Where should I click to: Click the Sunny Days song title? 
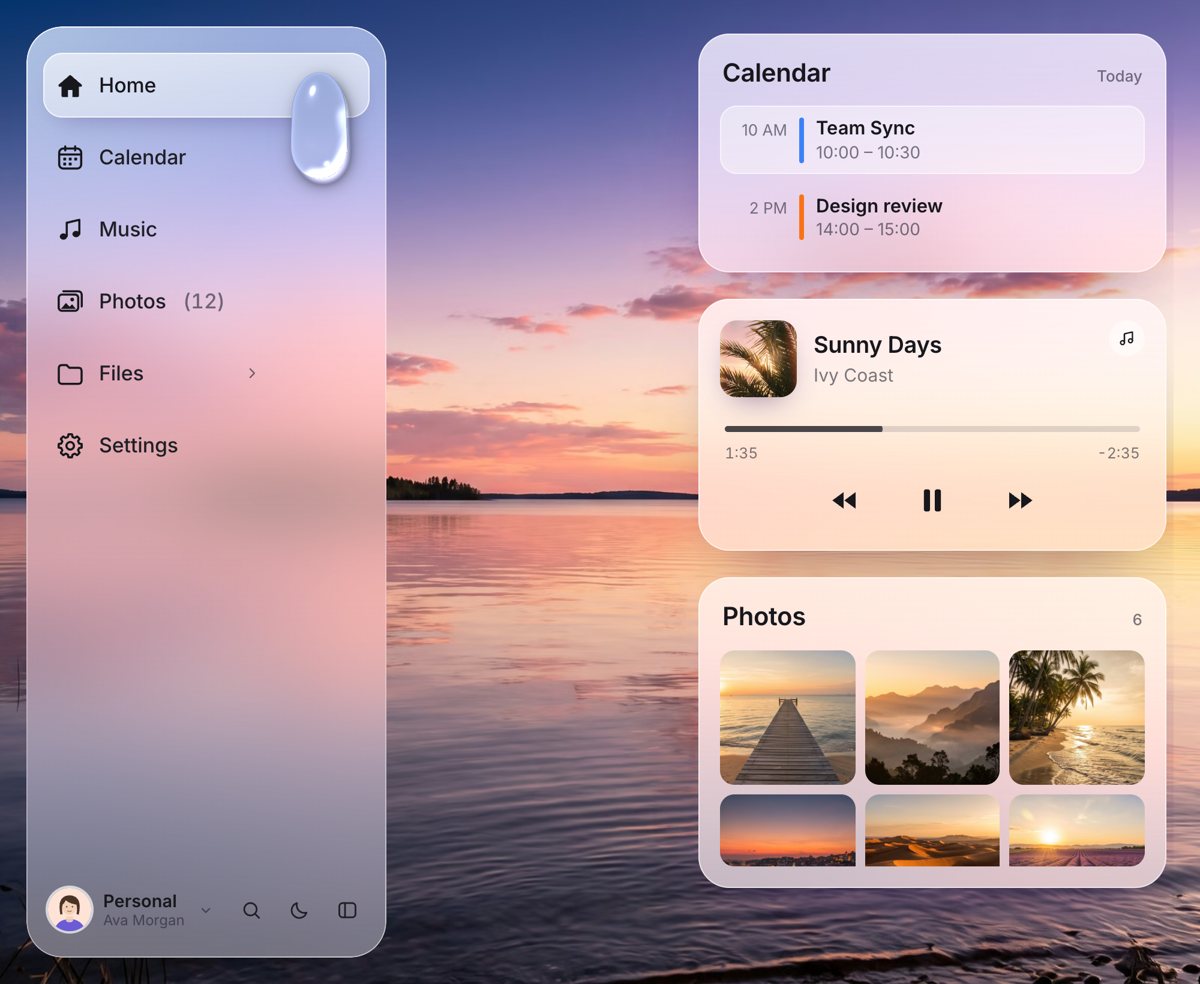pyautogui.click(x=878, y=345)
